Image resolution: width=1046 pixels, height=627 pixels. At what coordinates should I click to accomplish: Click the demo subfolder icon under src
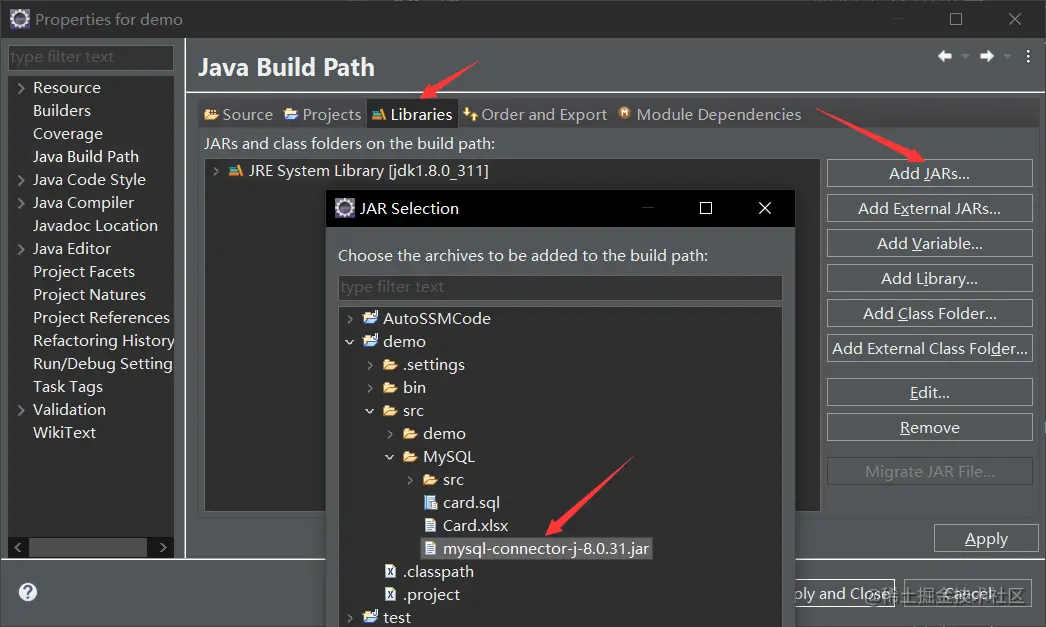pyautogui.click(x=410, y=434)
